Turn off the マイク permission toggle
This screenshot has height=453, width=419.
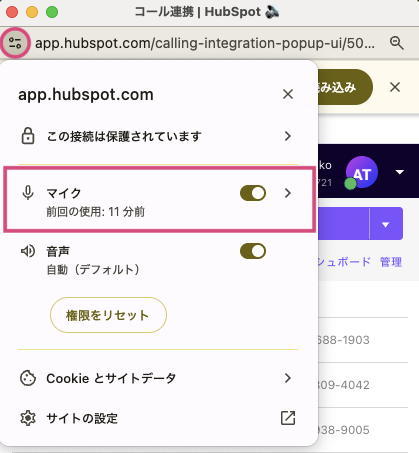[x=253, y=193]
